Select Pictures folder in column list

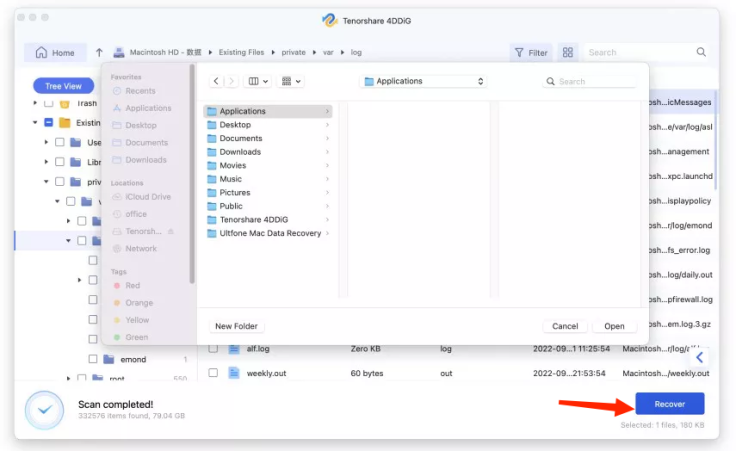(268, 193)
